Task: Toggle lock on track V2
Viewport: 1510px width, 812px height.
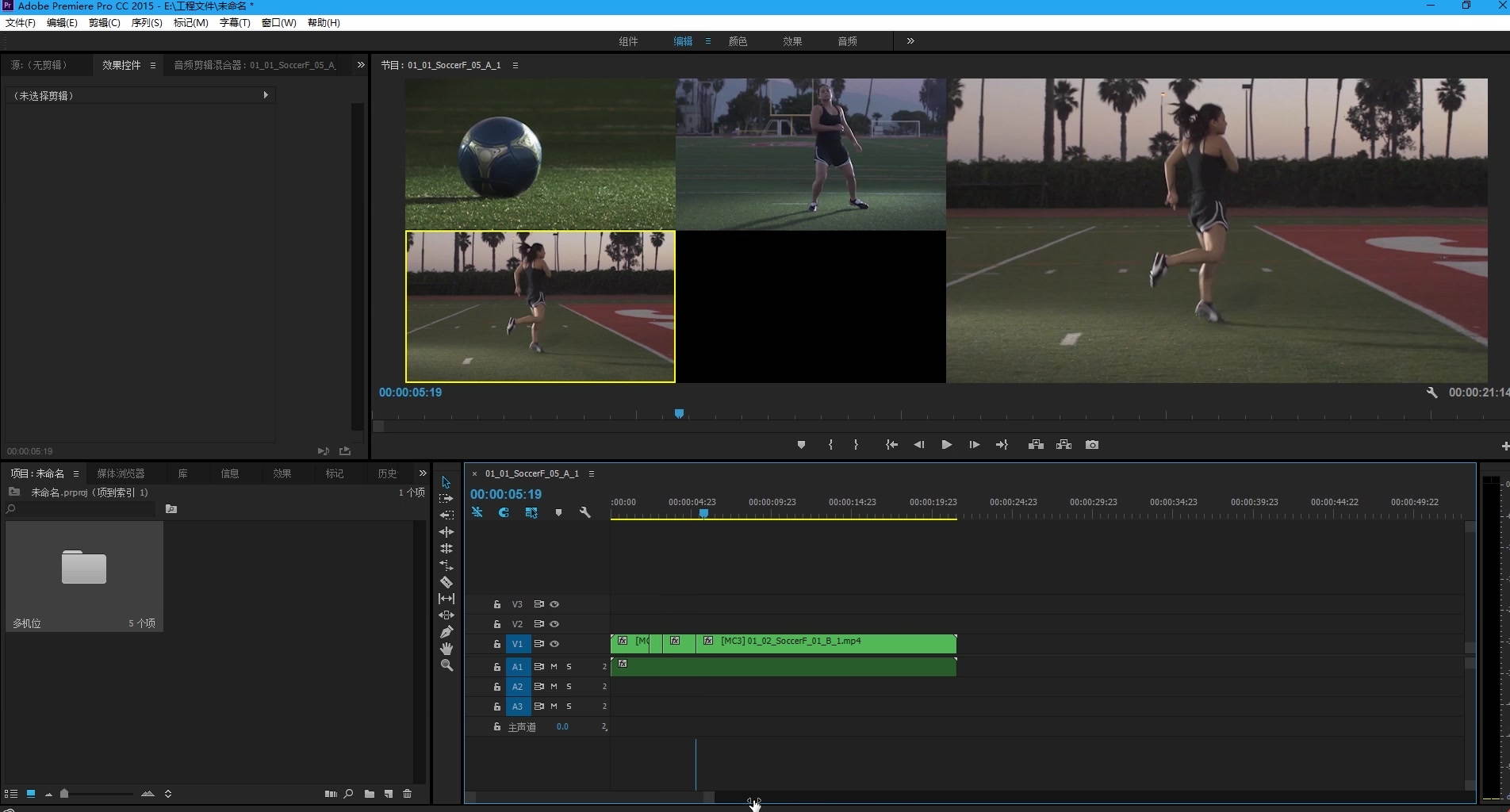Action: pyautogui.click(x=497, y=624)
